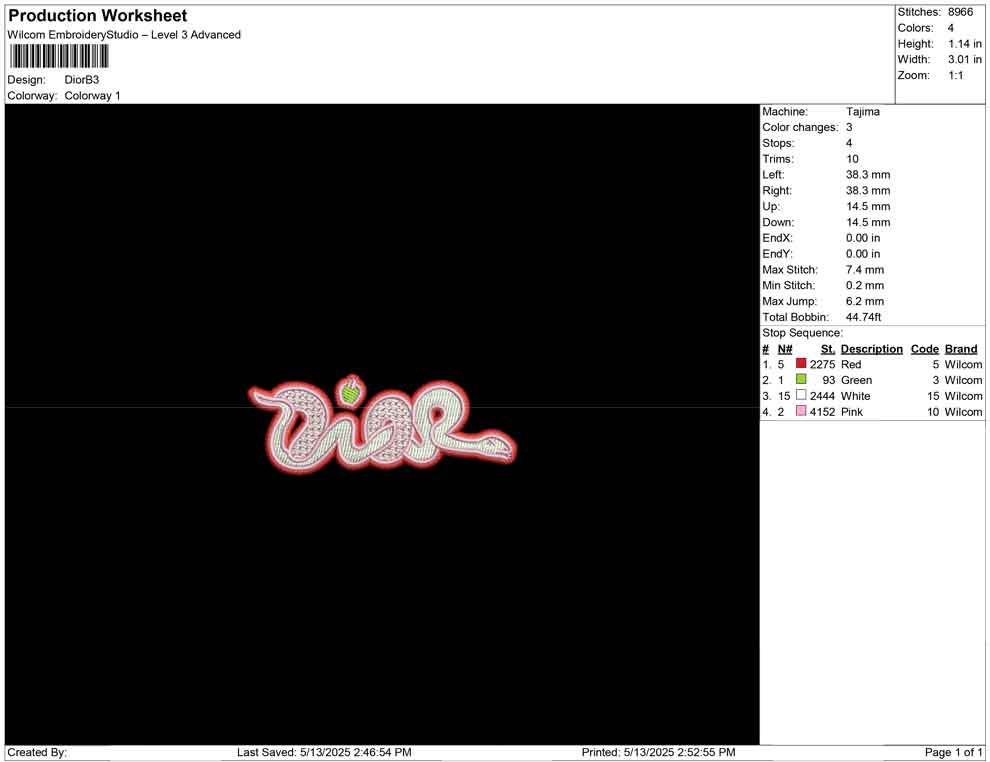Viewport: 990px width, 762px height.
Task: Click the White thread color swatch
Action: pyautogui.click(x=801, y=395)
